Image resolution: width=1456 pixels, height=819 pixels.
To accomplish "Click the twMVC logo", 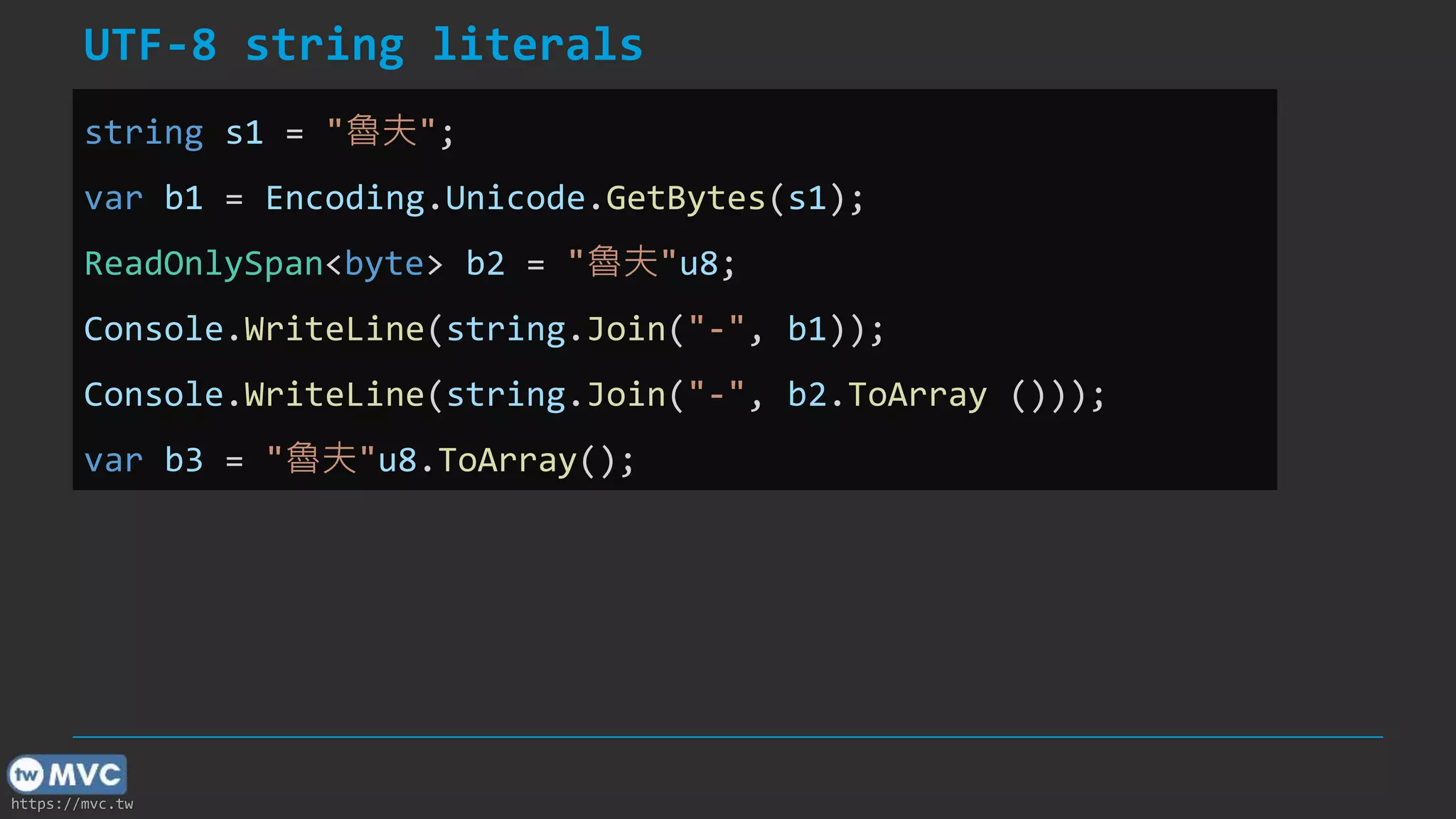I will (67, 774).
